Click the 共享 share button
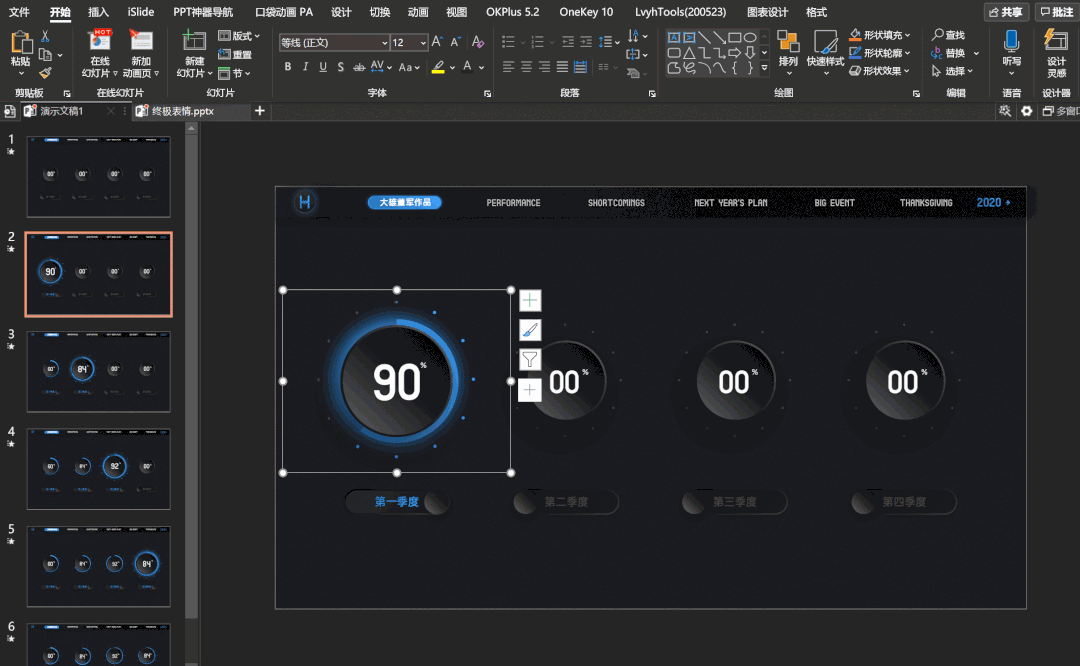The image size is (1080, 666). (x=1006, y=12)
